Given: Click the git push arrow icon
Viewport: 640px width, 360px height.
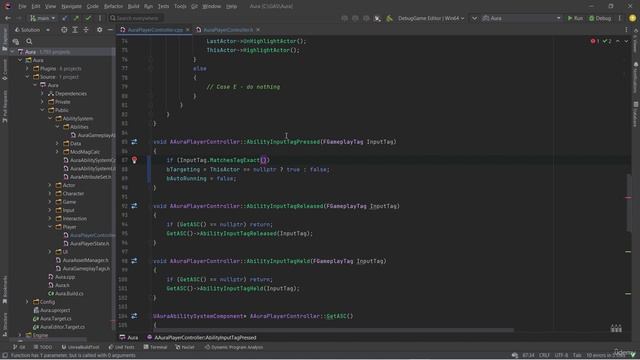Looking at the screenshot, I should pos(76,18).
